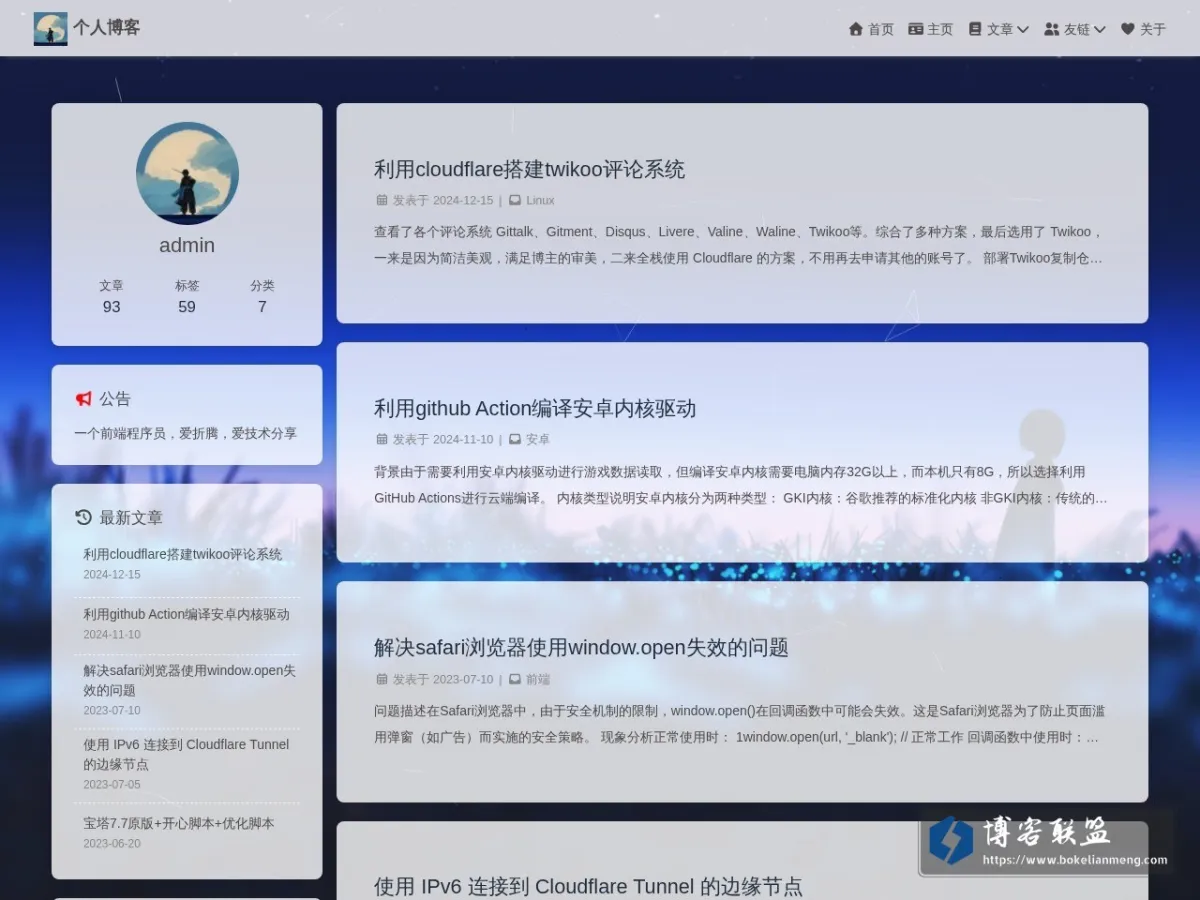Open sidebar link 利用github Action编译安卓内核驱动
Screen dimensions: 1200x900
pos(186,614)
